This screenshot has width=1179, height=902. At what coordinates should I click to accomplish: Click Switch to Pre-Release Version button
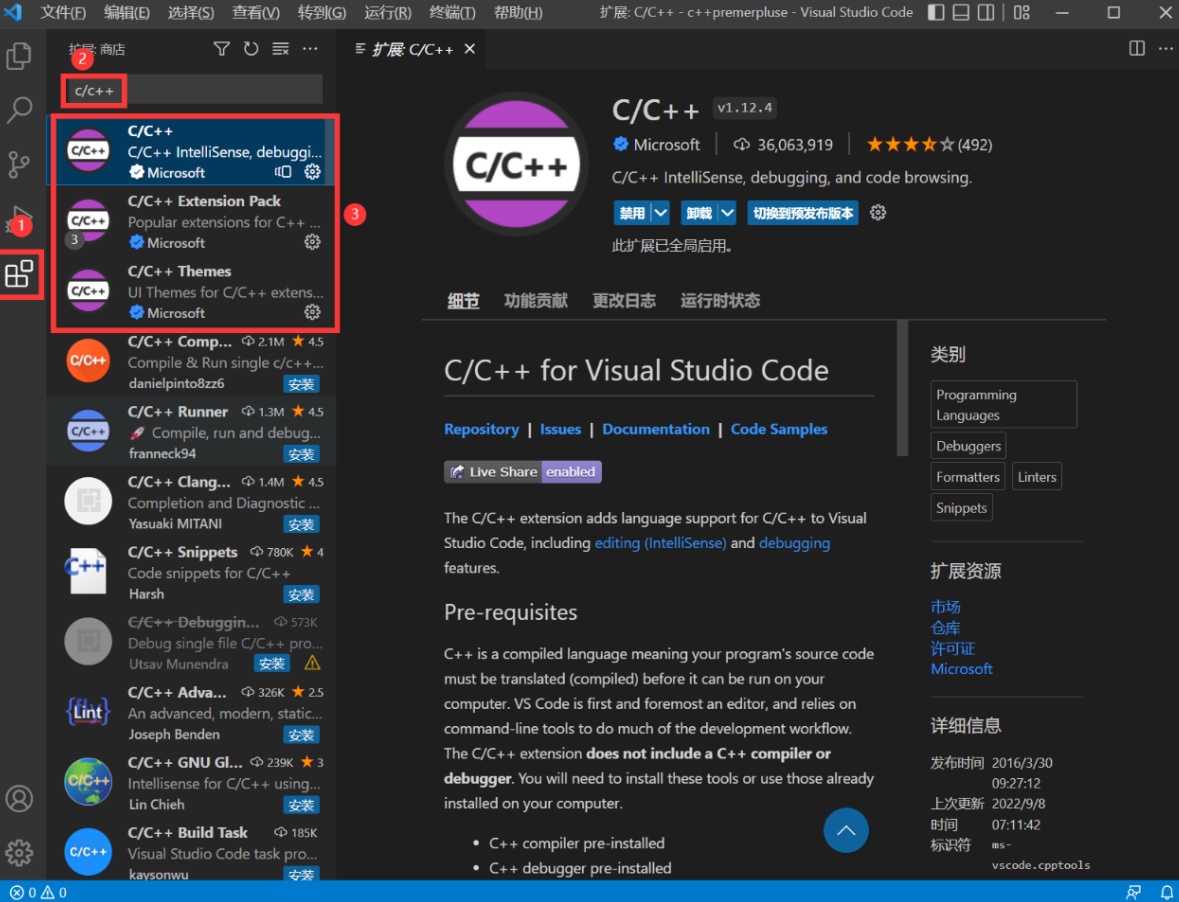(x=803, y=212)
